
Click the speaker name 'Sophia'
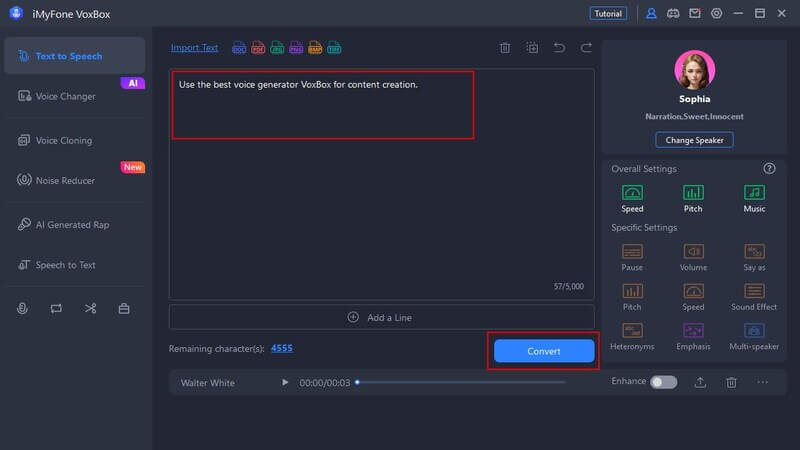(x=694, y=99)
